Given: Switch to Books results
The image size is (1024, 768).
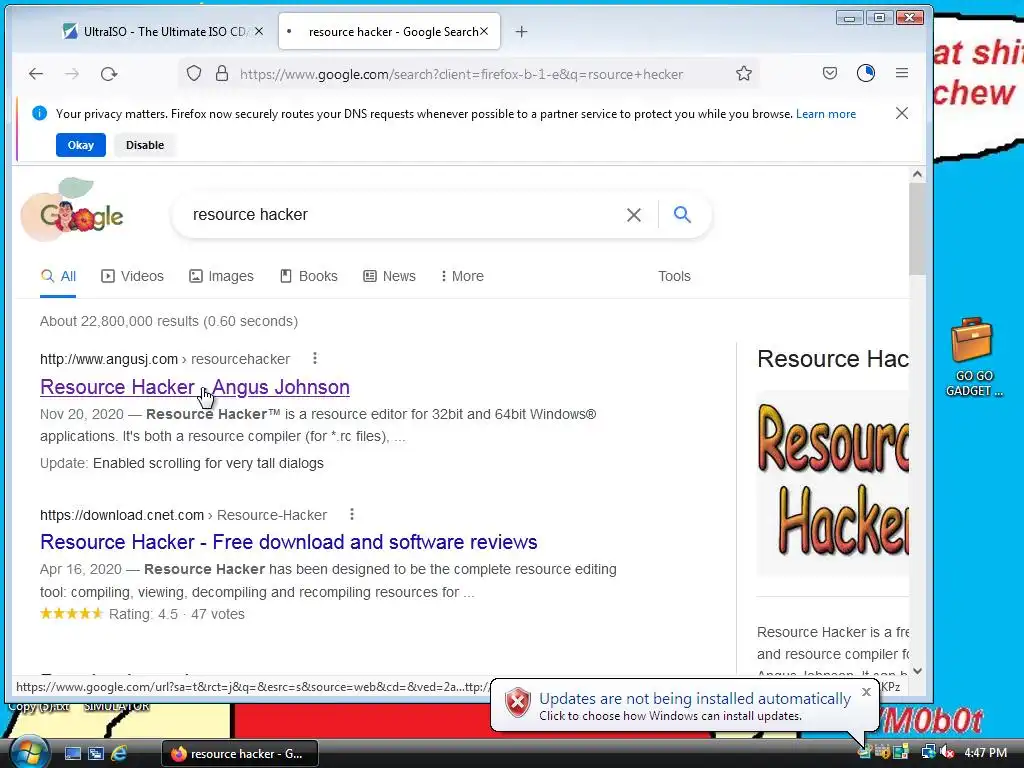Looking at the screenshot, I should 309,276.
